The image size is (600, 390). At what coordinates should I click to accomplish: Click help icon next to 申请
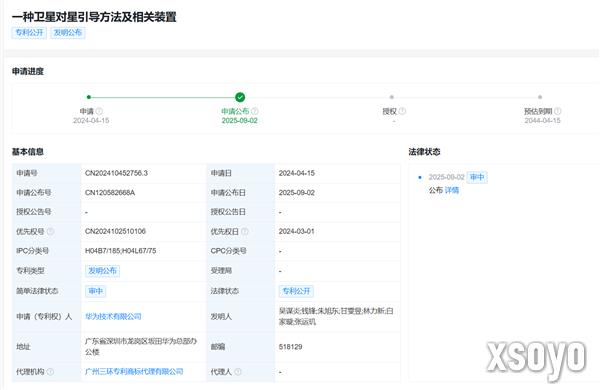pyautogui.click(x=99, y=111)
